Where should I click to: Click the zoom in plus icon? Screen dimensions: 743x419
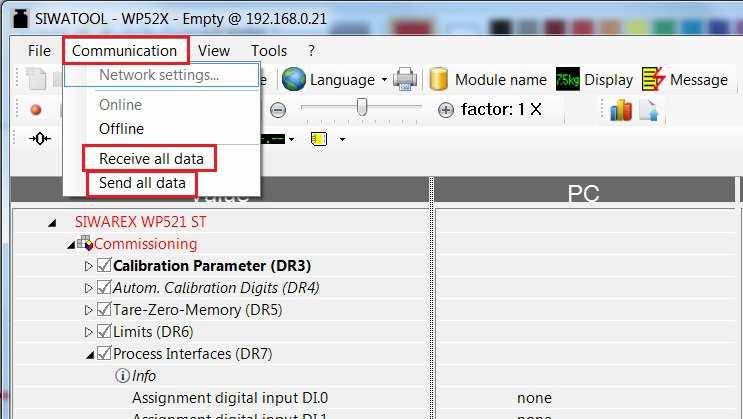445,110
